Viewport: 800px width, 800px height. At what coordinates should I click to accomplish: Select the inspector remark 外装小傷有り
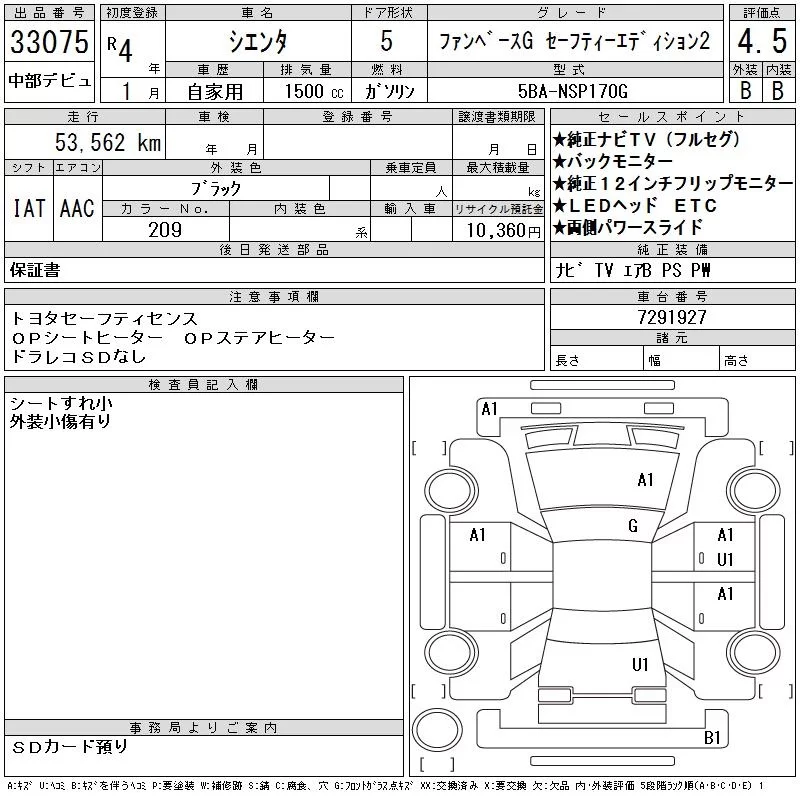pos(60,421)
